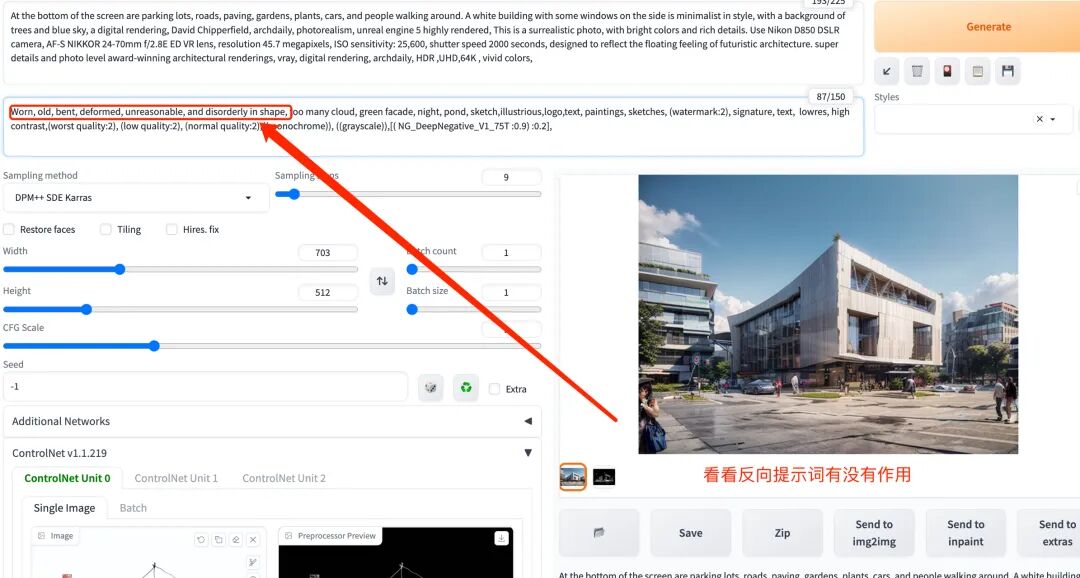Click the Width value field showing 703
Screen dimensions: 1080x578
point(328,253)
